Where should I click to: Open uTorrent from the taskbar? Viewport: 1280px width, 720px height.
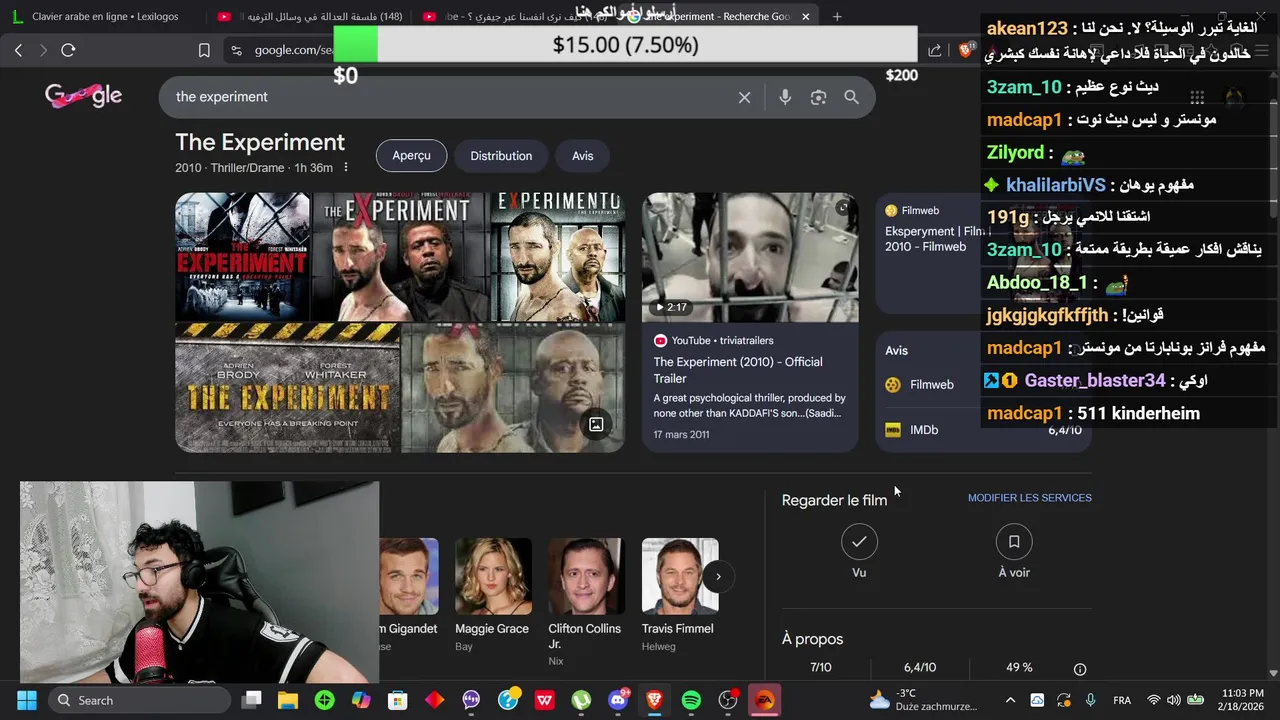click(581, 700)
